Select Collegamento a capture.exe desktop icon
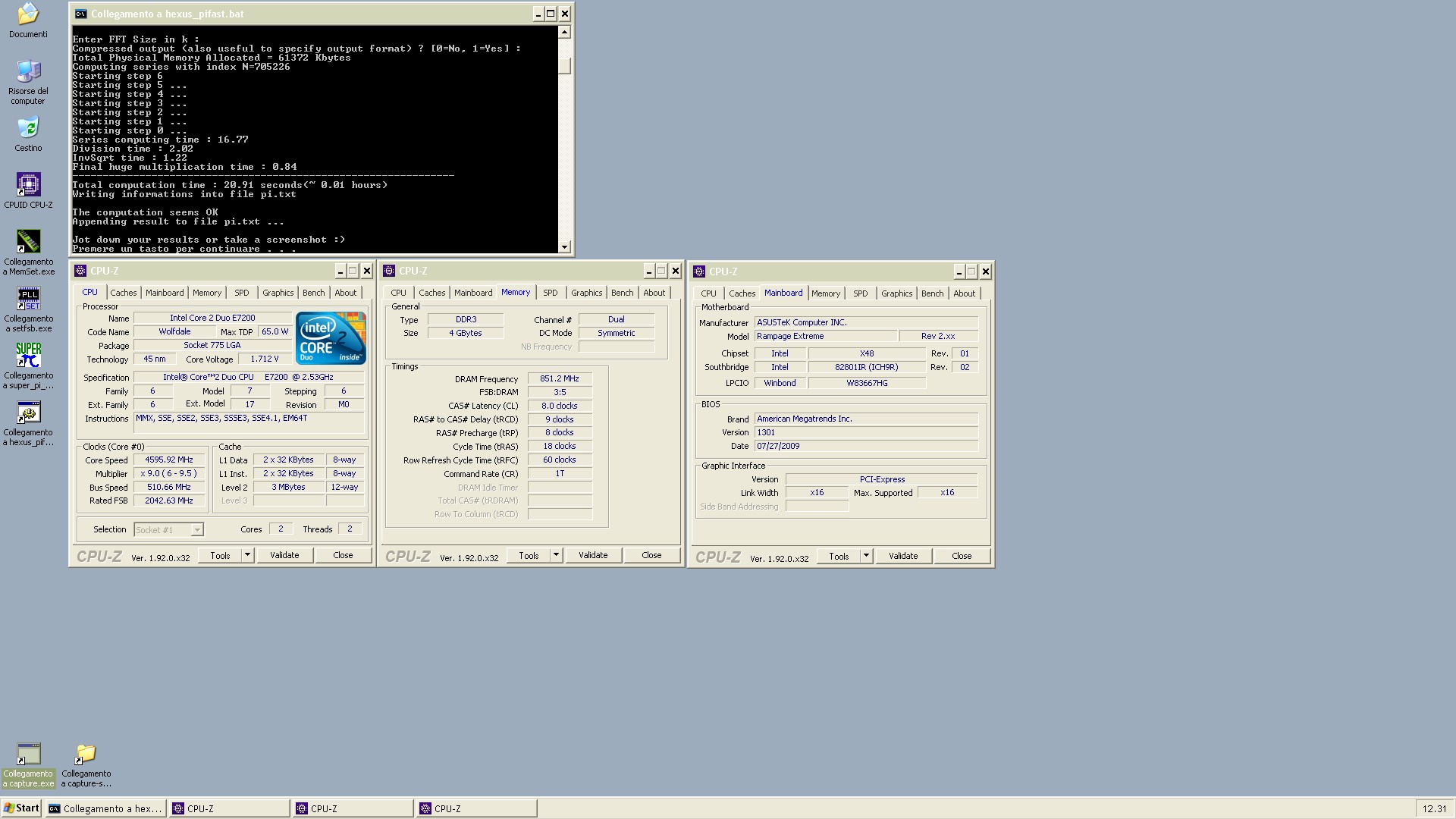1456x819 pixels. click(28, 754)
